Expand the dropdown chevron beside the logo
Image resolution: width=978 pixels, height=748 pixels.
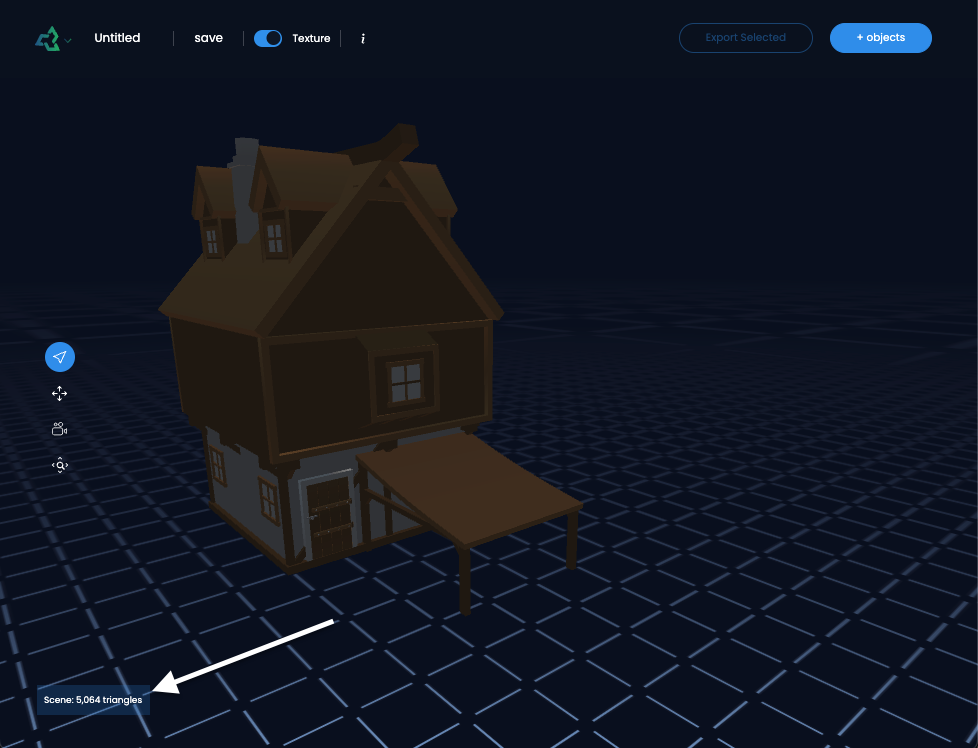tap(68, 41)
